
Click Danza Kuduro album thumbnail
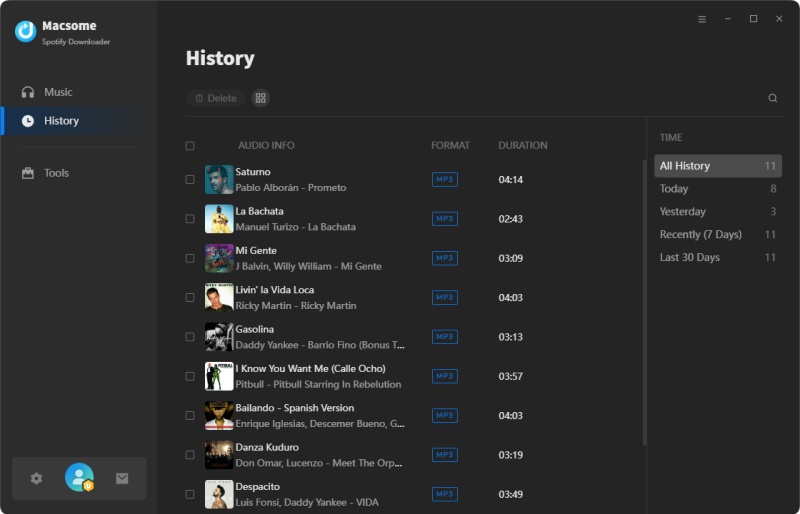pyautogui.click(x=219, y=455)
